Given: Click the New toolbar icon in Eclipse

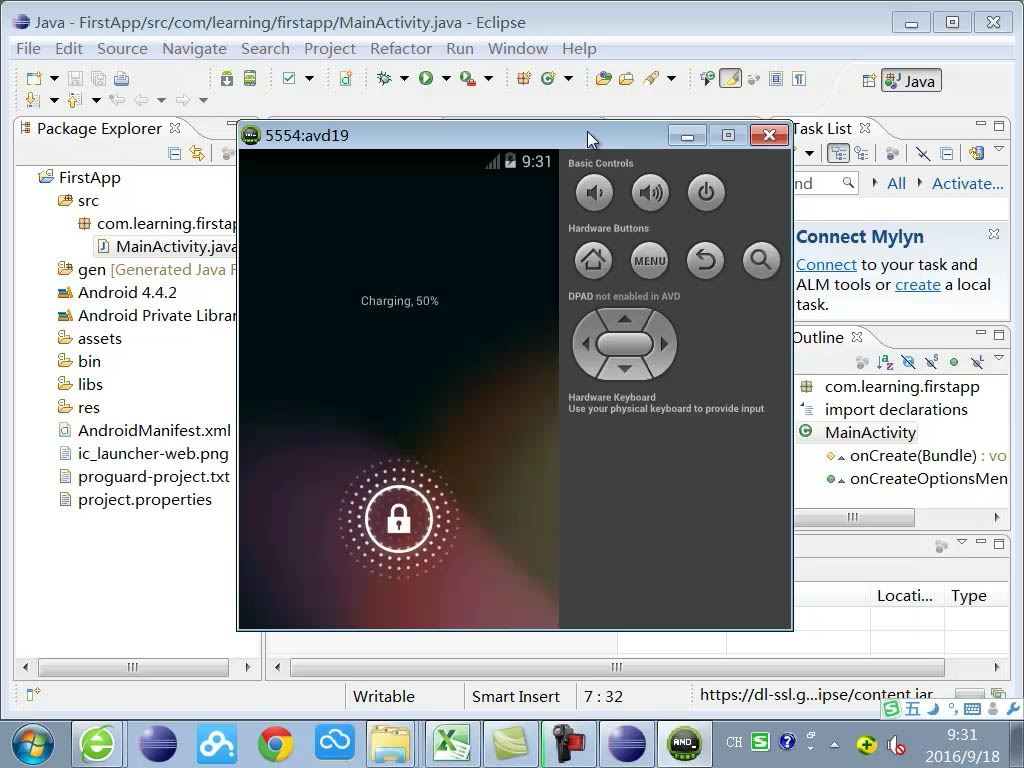Looking at the screenshot, I should coord(33,79).
